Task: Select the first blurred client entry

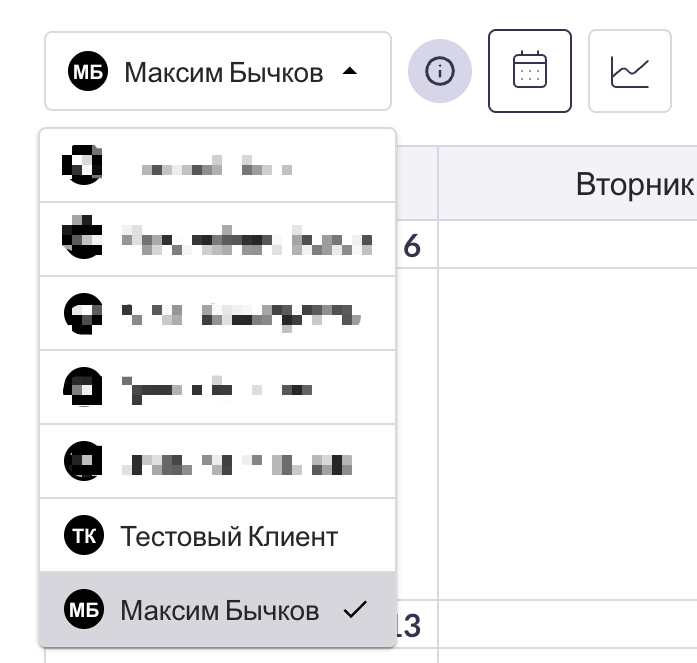Action: point(217,166)
